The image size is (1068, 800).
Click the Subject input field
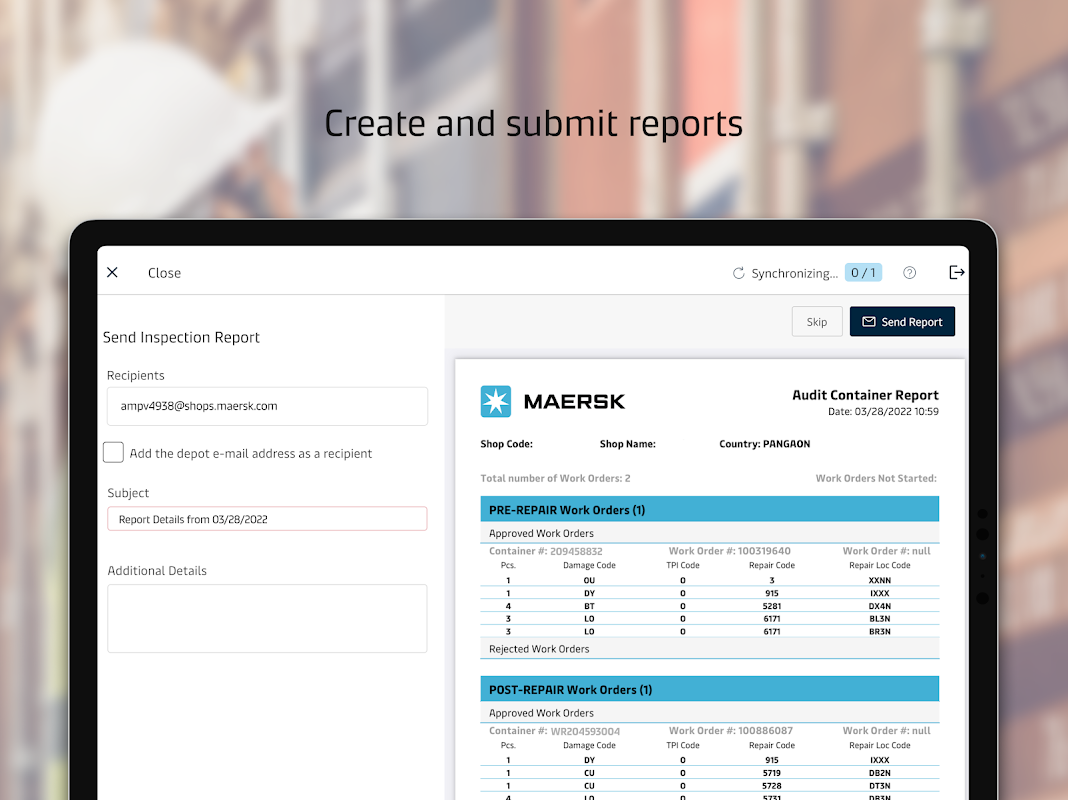(267, 519)
